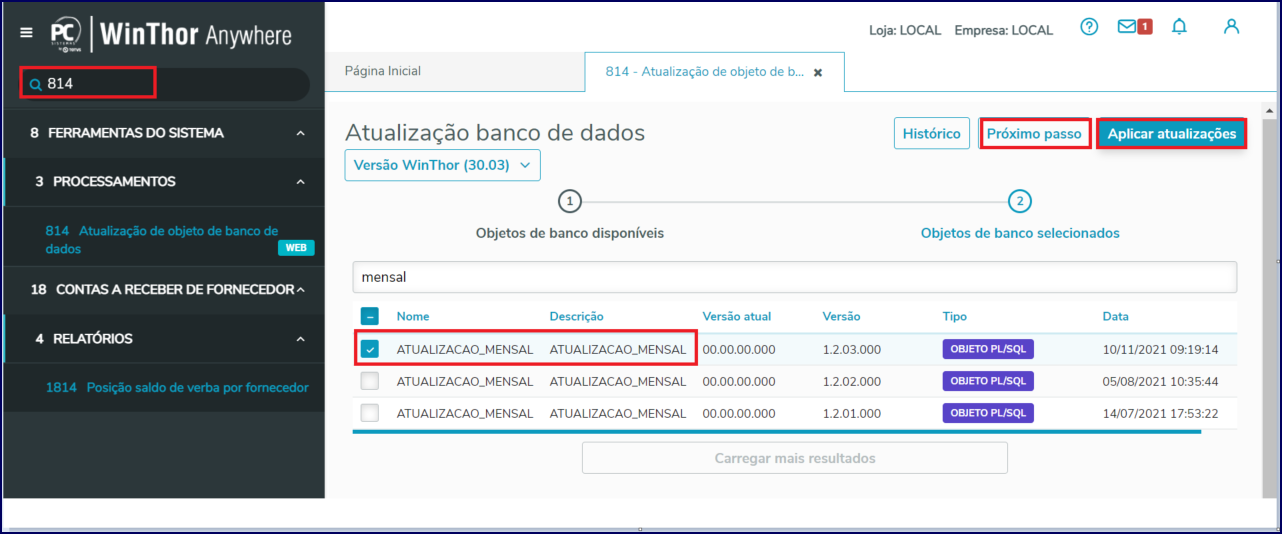
Task: Click the Histórico button
Action: (931, 133)
